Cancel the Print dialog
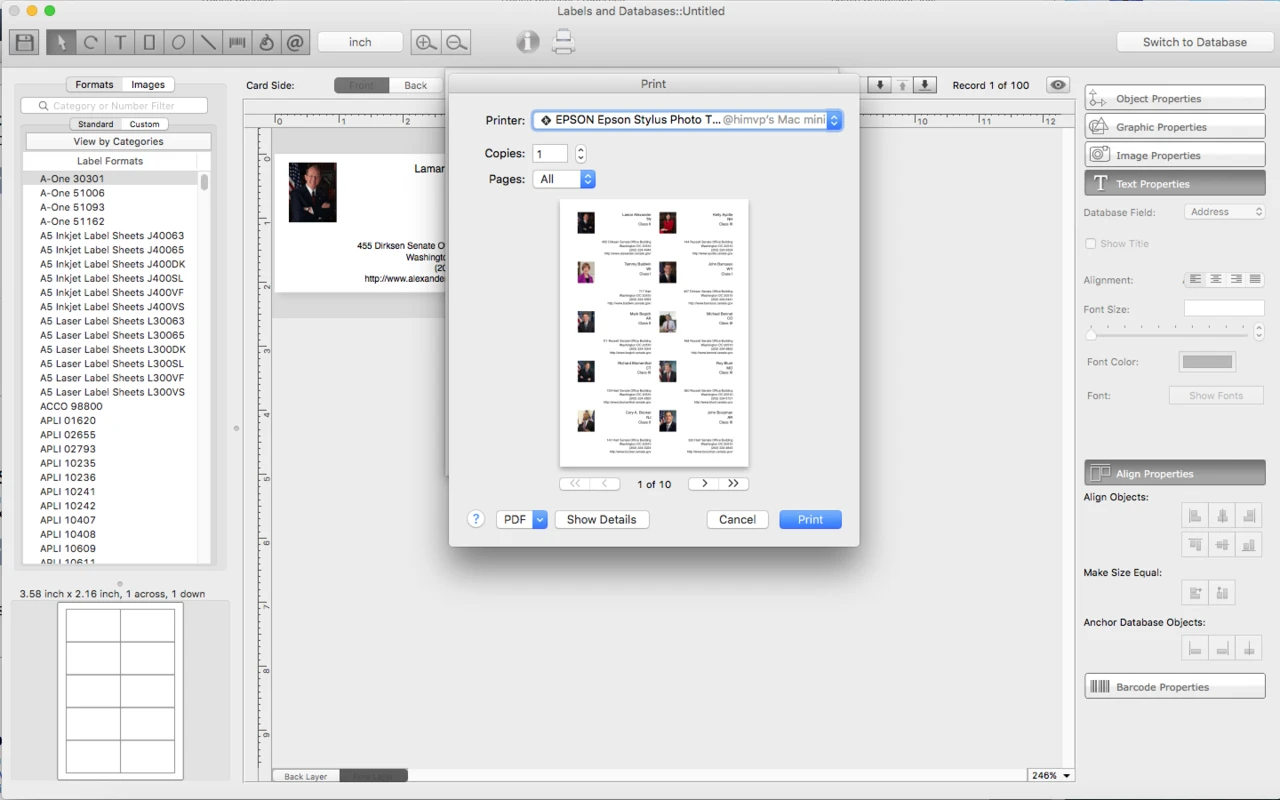The width and height of the screenshot is (1280, 800). [x=737, y=519]
